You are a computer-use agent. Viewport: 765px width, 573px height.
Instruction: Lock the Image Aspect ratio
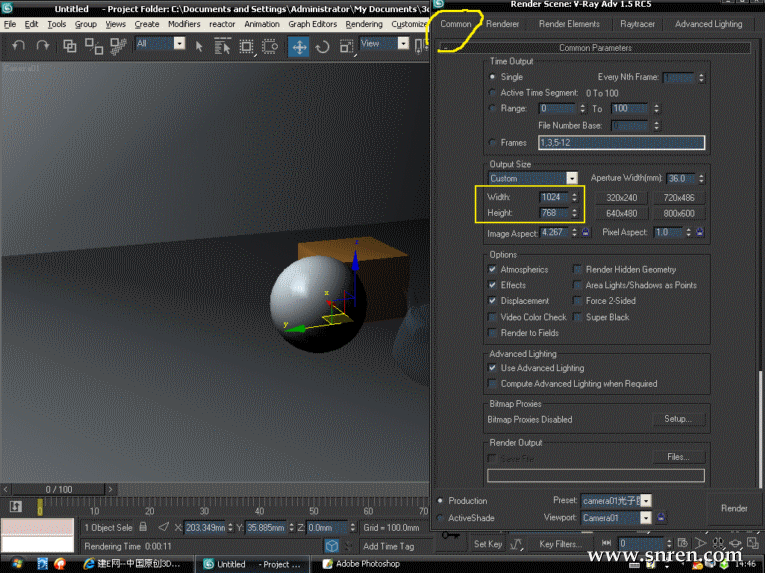(x=587, y=233)
